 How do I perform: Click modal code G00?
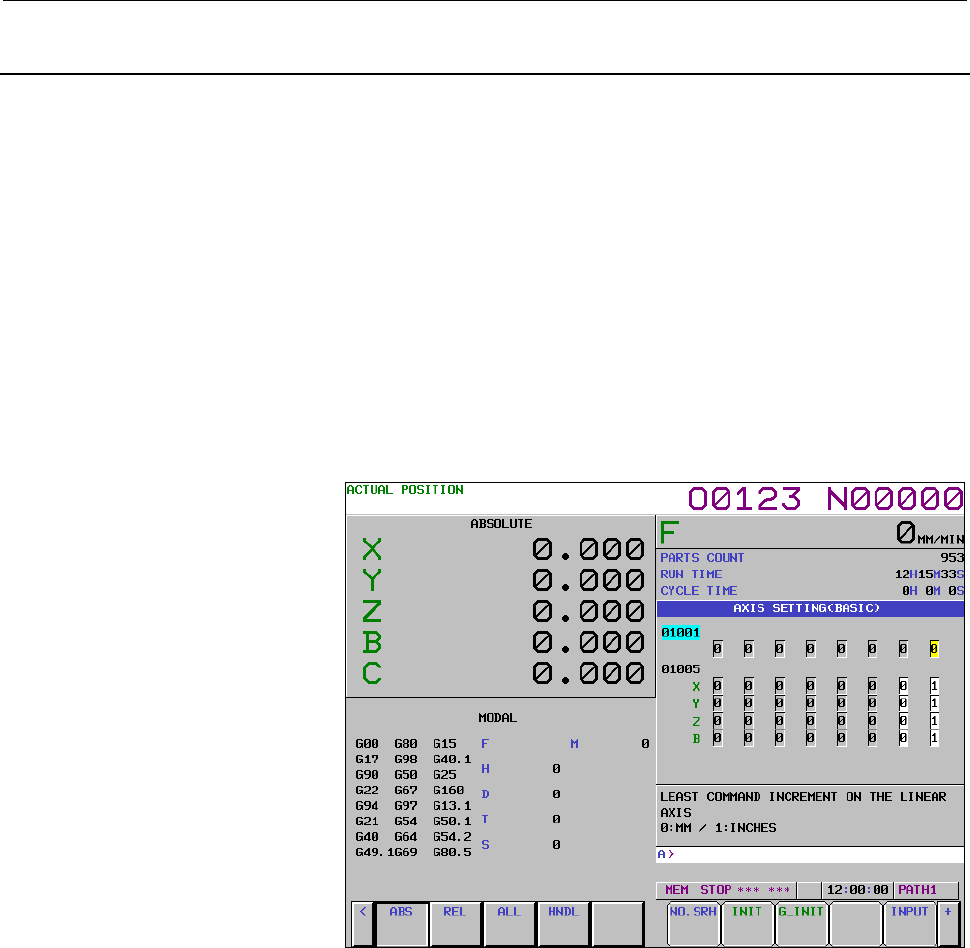[367, 744]
